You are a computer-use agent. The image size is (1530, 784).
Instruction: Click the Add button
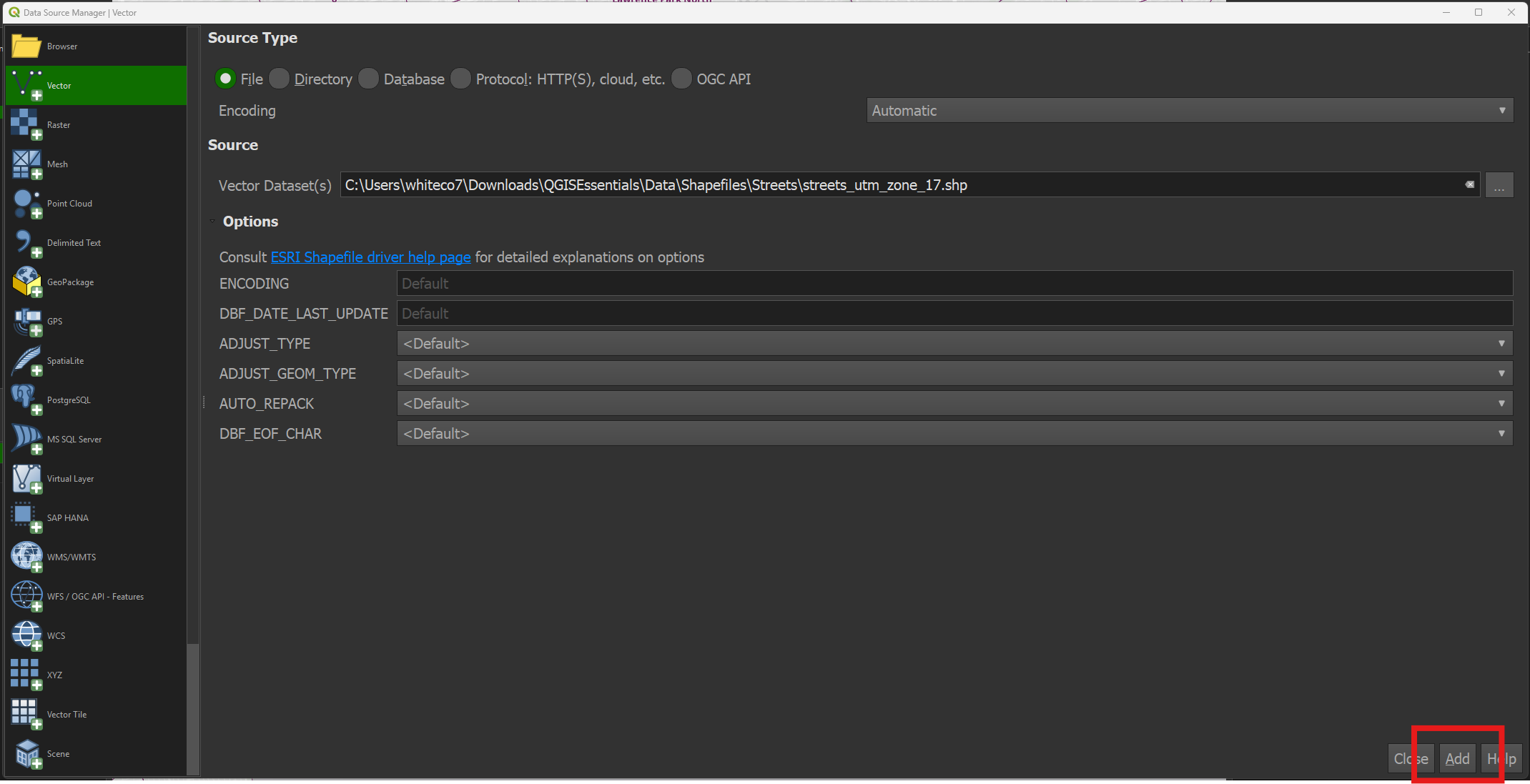[1457, 759]
